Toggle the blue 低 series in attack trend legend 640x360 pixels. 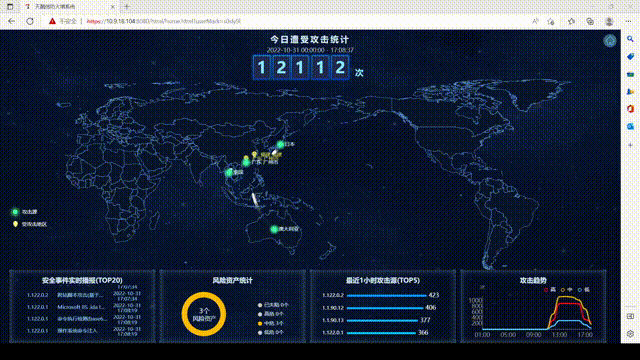tap(584, 289)
